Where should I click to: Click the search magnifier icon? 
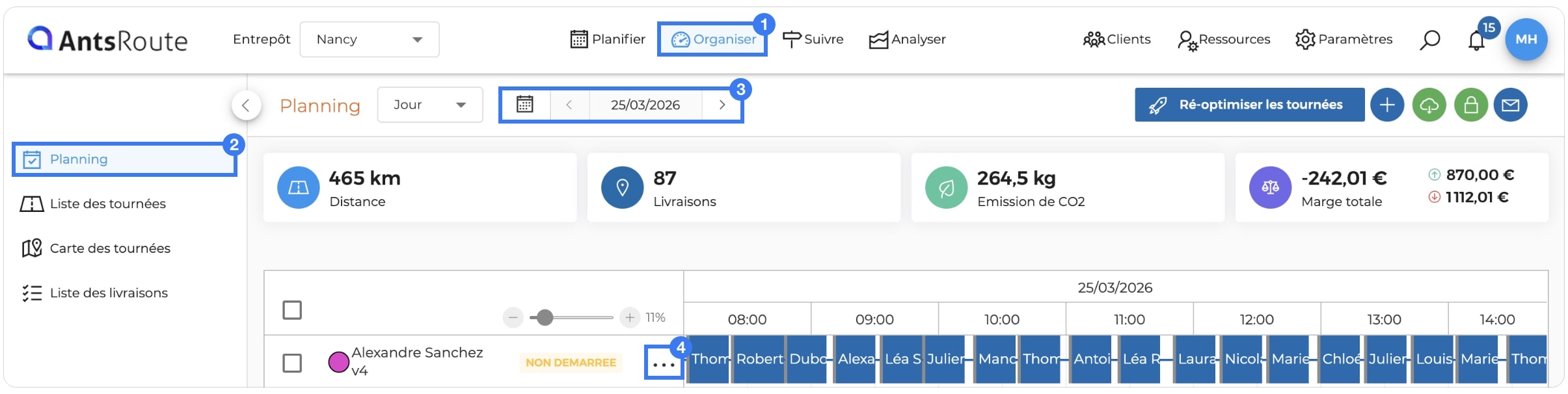(x=1429, y=40)
